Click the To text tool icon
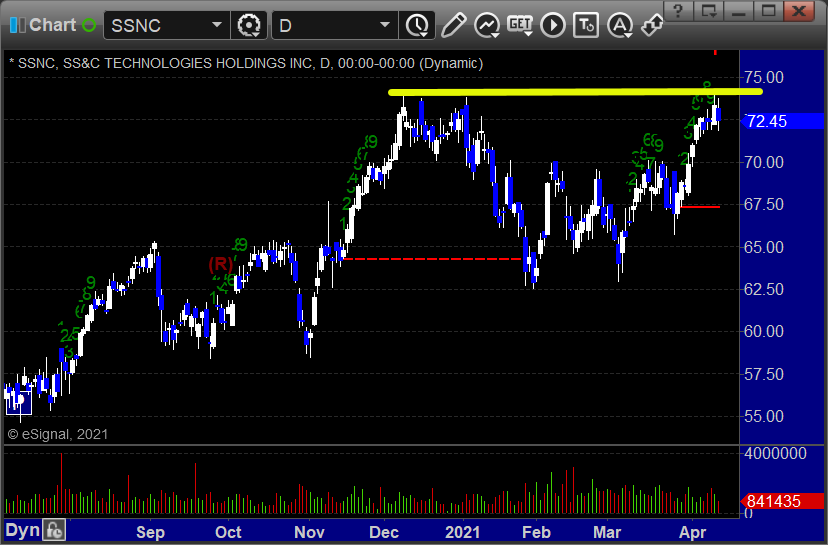 [x=586, y=25]
